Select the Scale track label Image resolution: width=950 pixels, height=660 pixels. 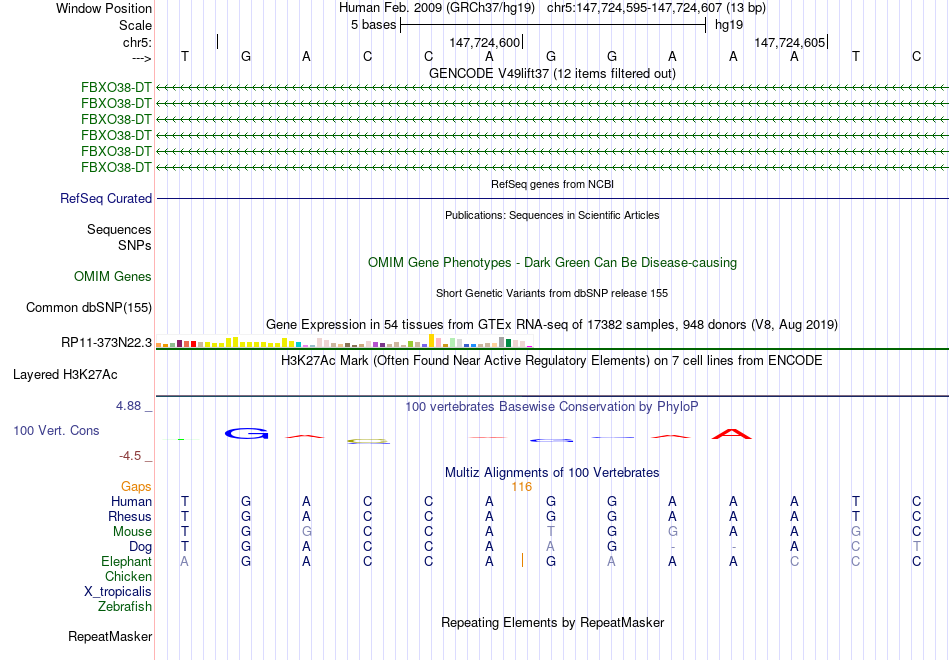(x=135, y=25)
